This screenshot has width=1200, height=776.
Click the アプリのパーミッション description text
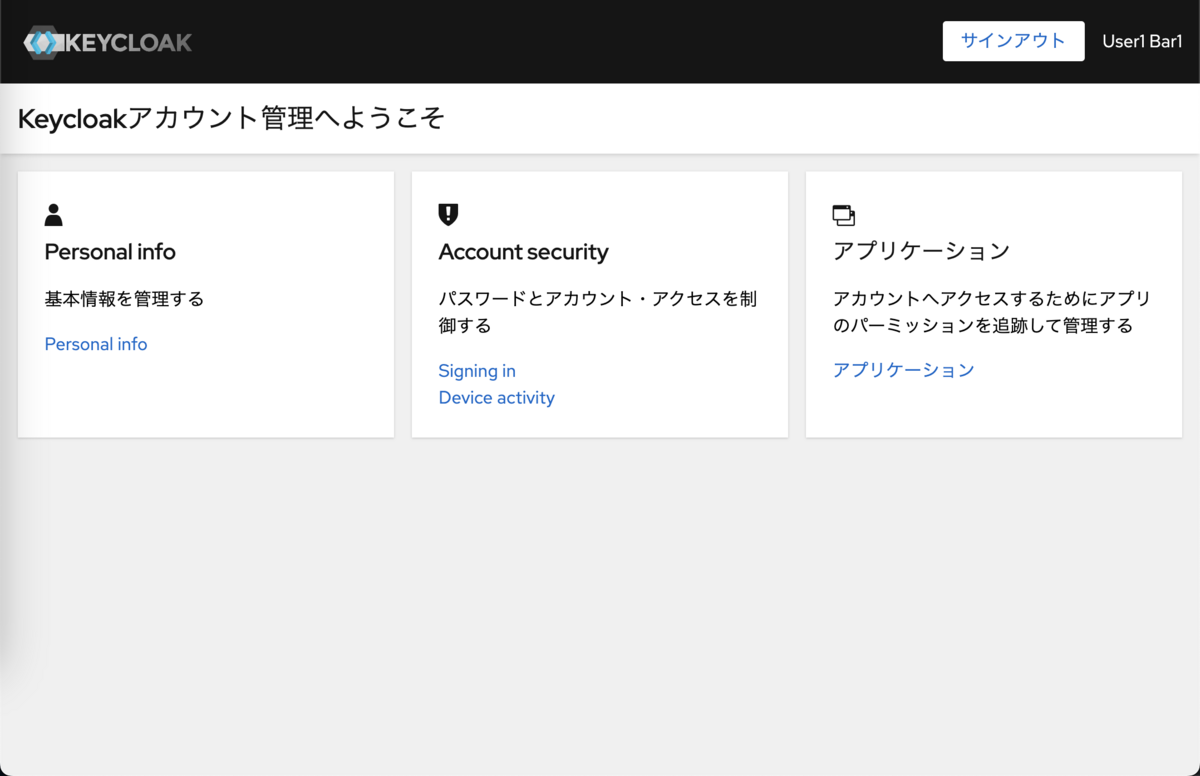pyautogui.click(x=992, y=312)
